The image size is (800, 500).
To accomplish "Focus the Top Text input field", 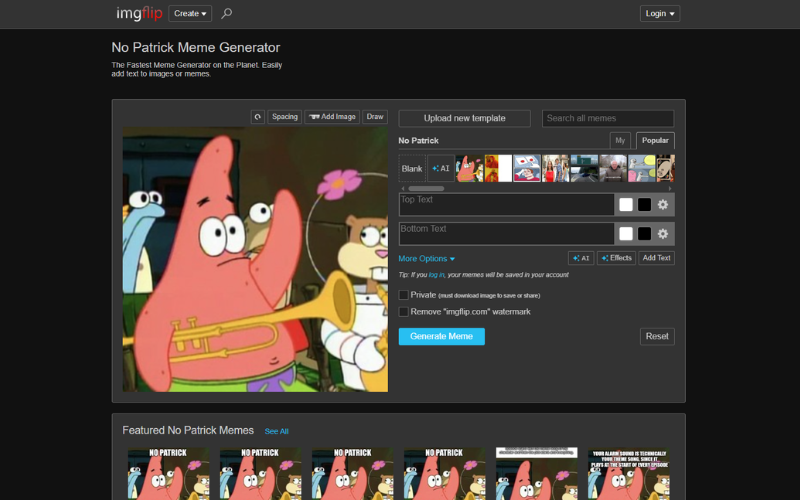I will (x=507, y=205).
